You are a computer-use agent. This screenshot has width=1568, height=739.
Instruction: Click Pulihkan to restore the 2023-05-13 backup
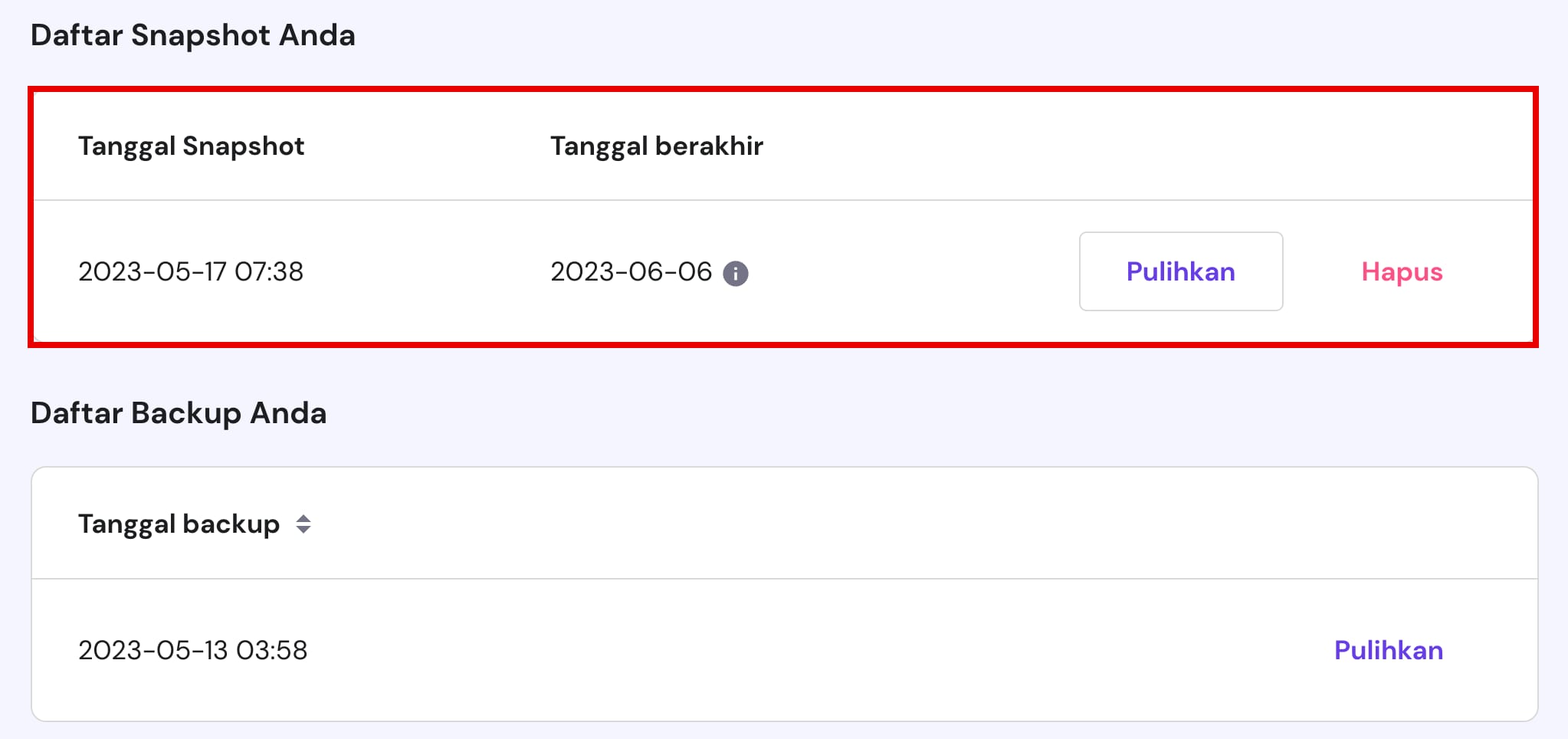click(1388, 650)
